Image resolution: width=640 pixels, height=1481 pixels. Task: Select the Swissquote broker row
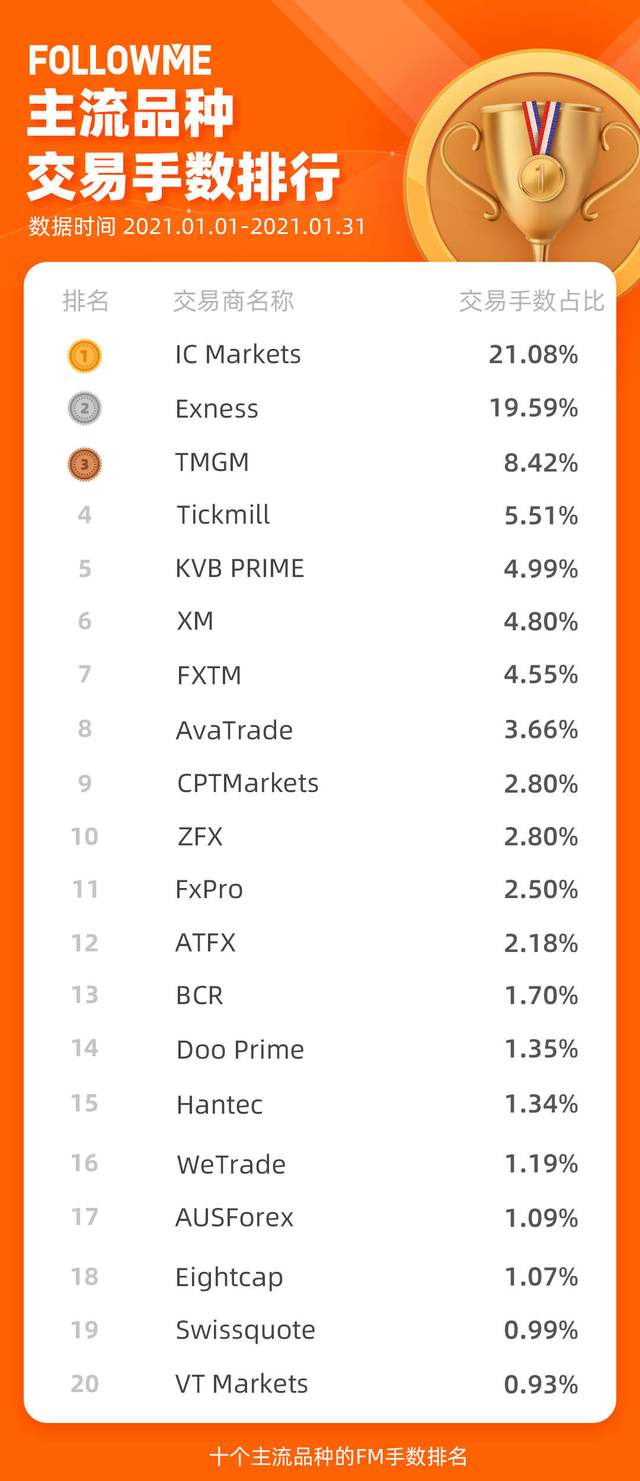tap(320, 1331)
